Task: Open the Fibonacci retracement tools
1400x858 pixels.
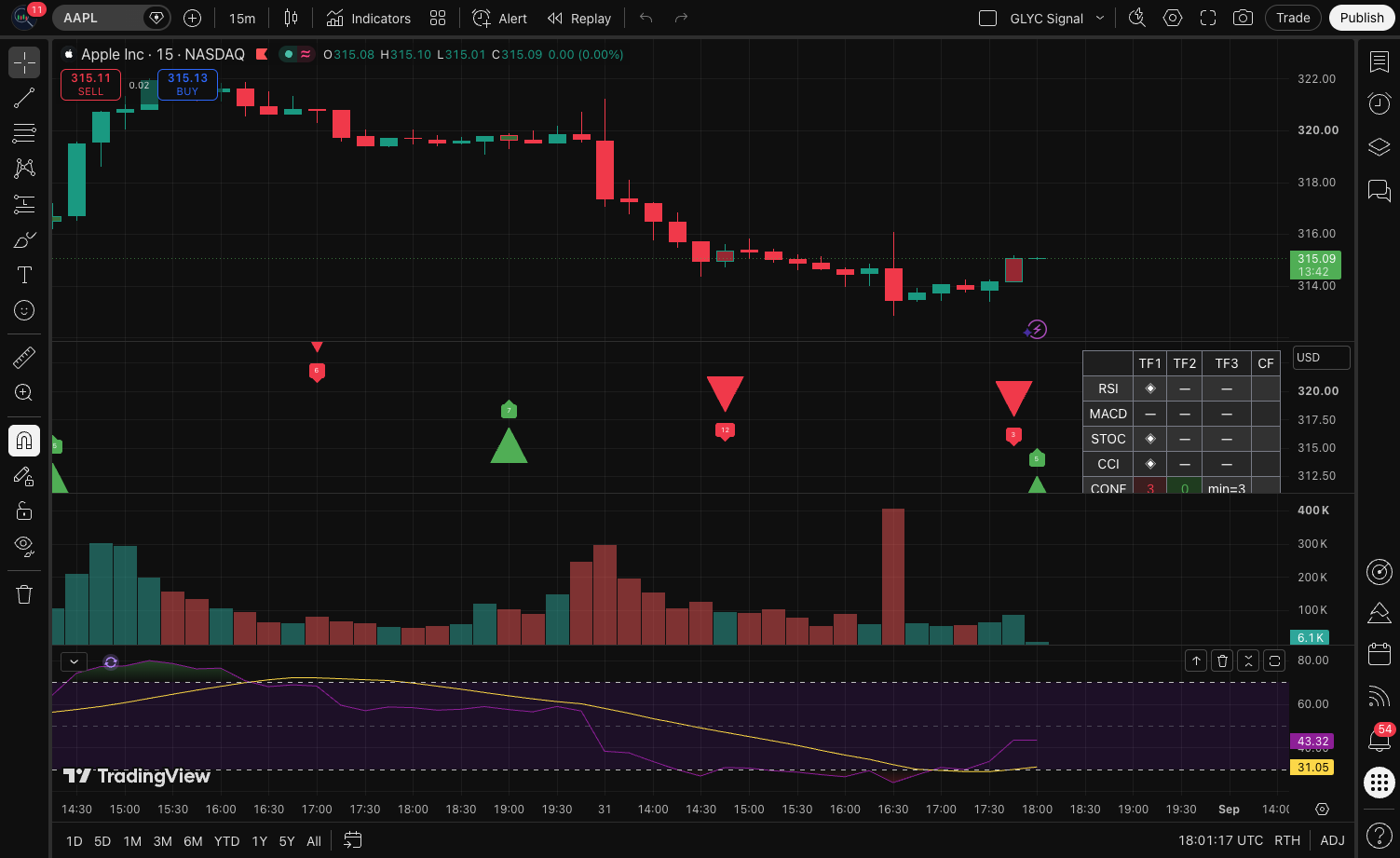Action: click(24, 133)
